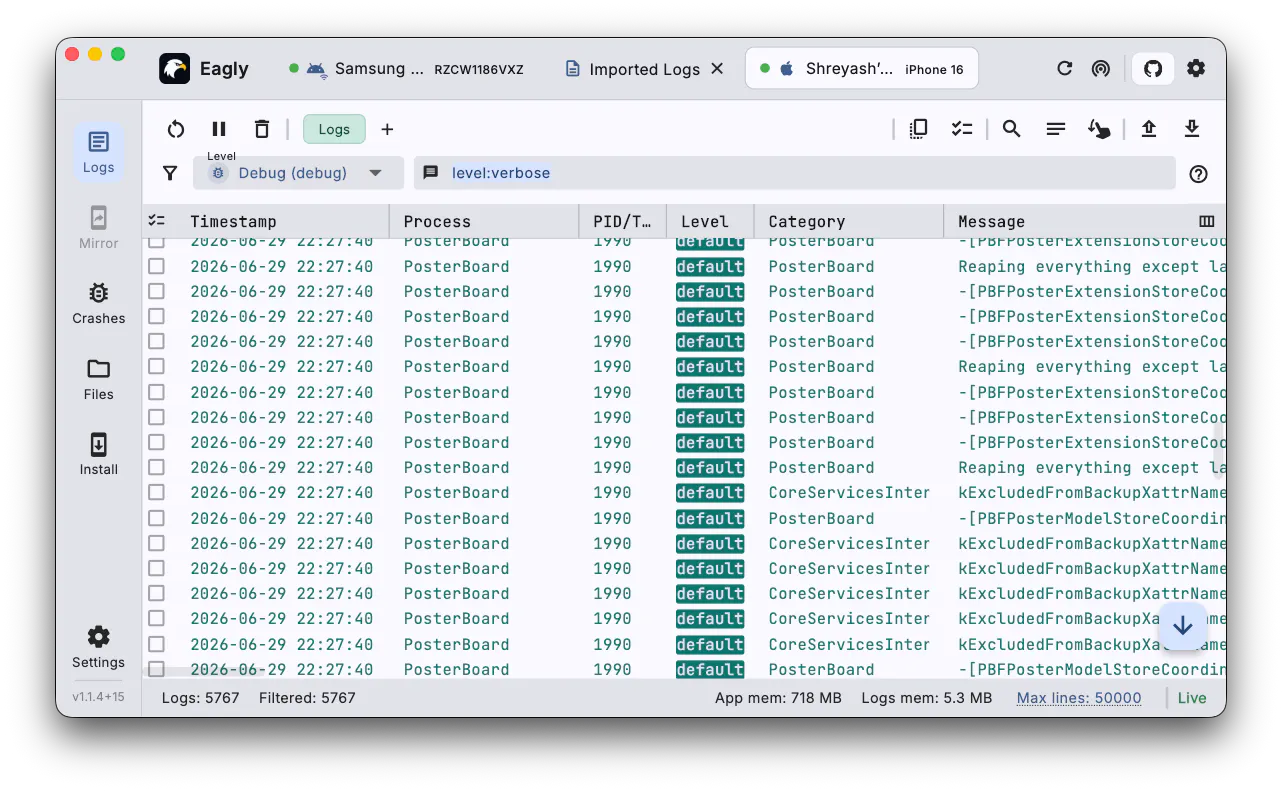Screen dimensions: 1282x791
Task: Click the touch scroll hand icon
Action: (x=1099, y=129)
